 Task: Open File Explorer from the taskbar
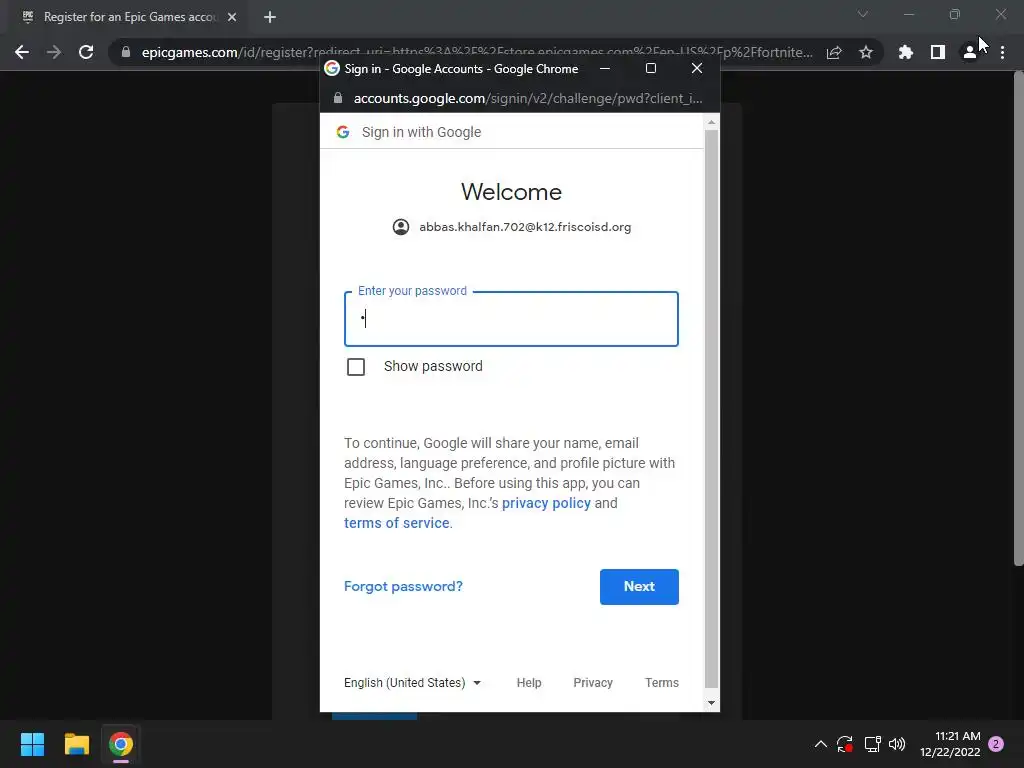point(76,744)
